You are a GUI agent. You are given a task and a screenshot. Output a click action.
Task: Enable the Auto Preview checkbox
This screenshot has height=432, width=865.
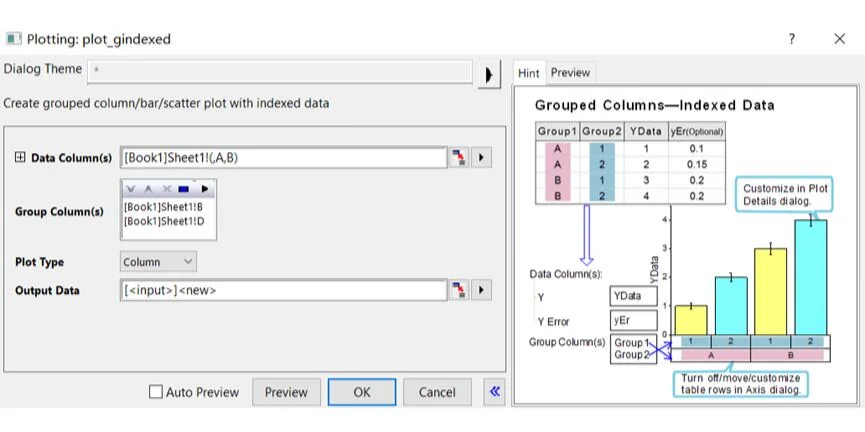[x=155, y=393]
